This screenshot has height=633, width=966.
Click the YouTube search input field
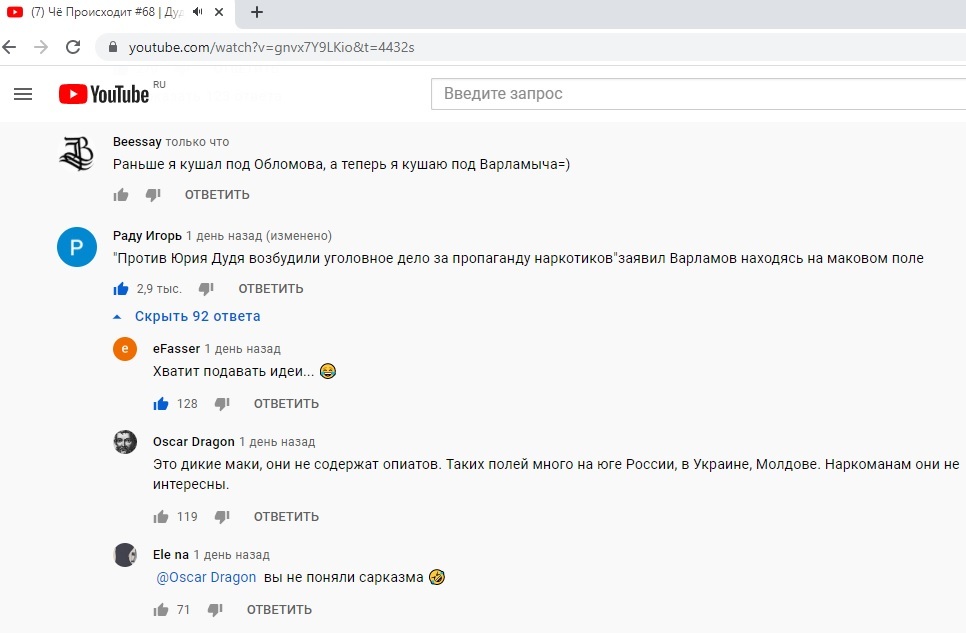pyautogui.click(x=690, y=94)
